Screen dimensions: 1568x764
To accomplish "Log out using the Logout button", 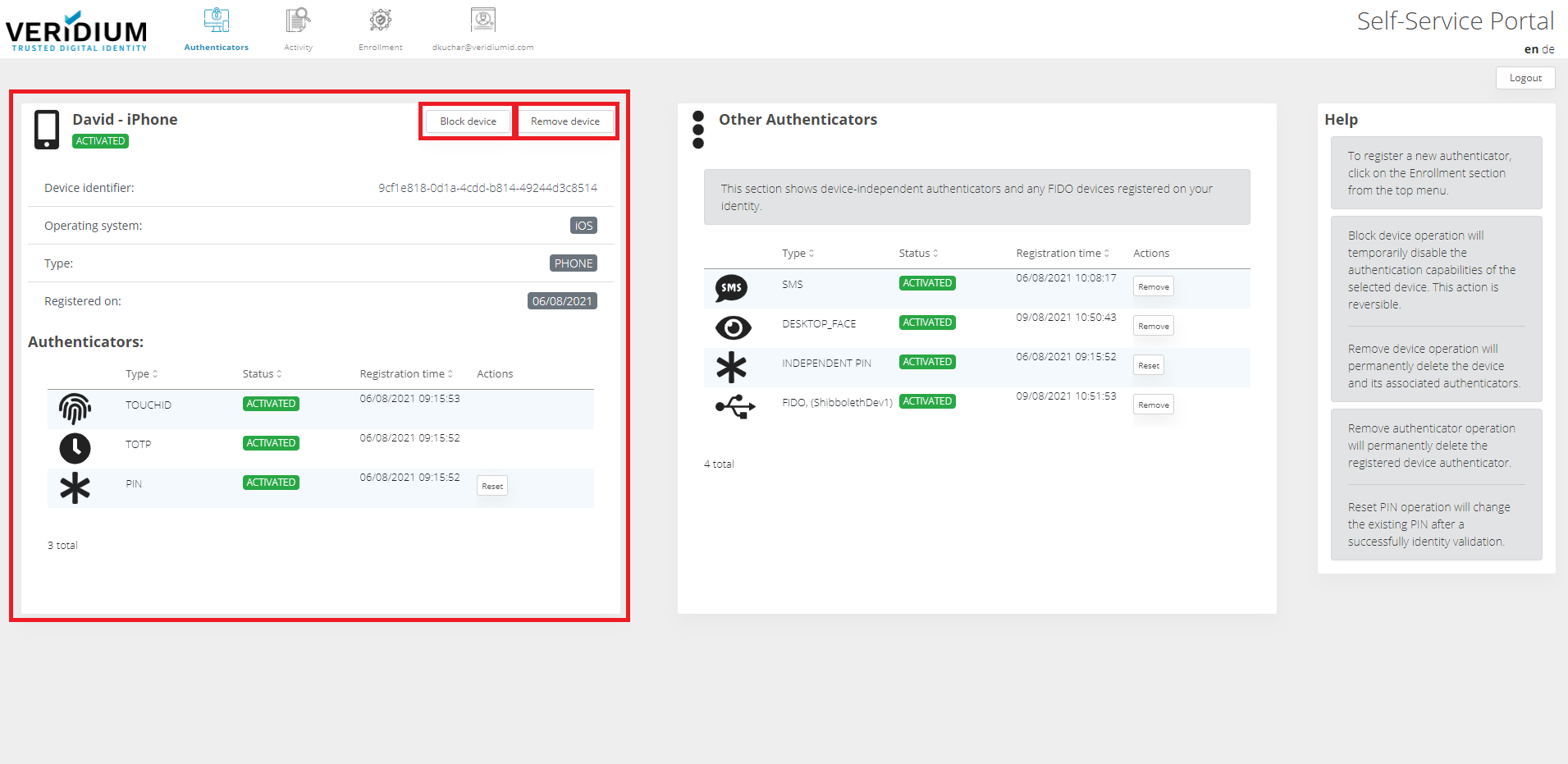I will [x=1525, y=78].
